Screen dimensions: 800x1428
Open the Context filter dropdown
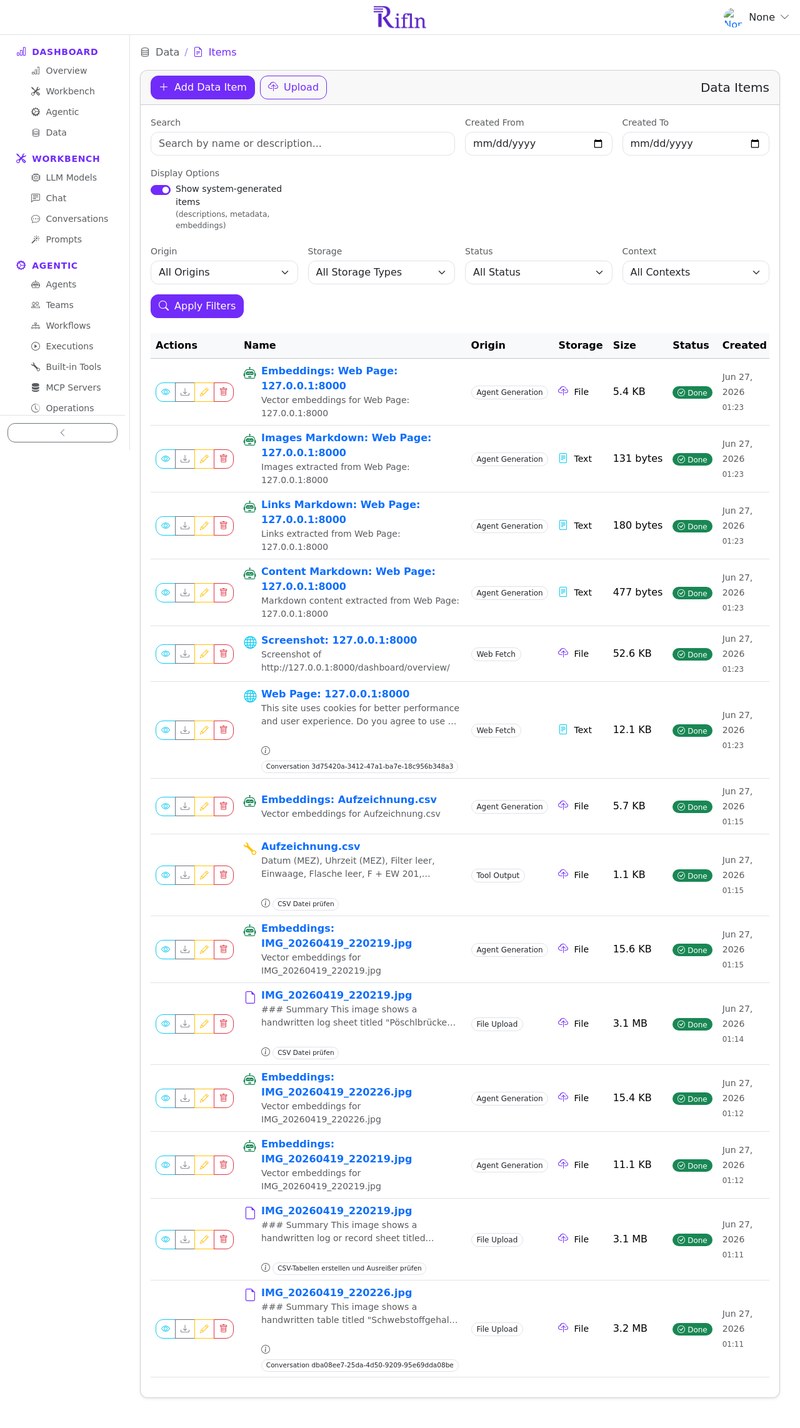(696, 272)
